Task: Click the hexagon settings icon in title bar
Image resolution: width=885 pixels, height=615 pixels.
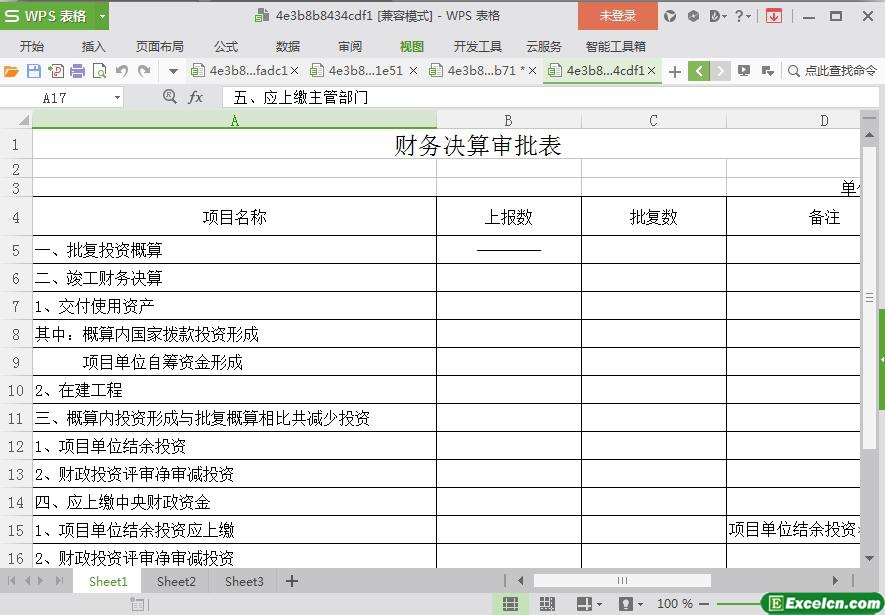Action: click(693, 16)
